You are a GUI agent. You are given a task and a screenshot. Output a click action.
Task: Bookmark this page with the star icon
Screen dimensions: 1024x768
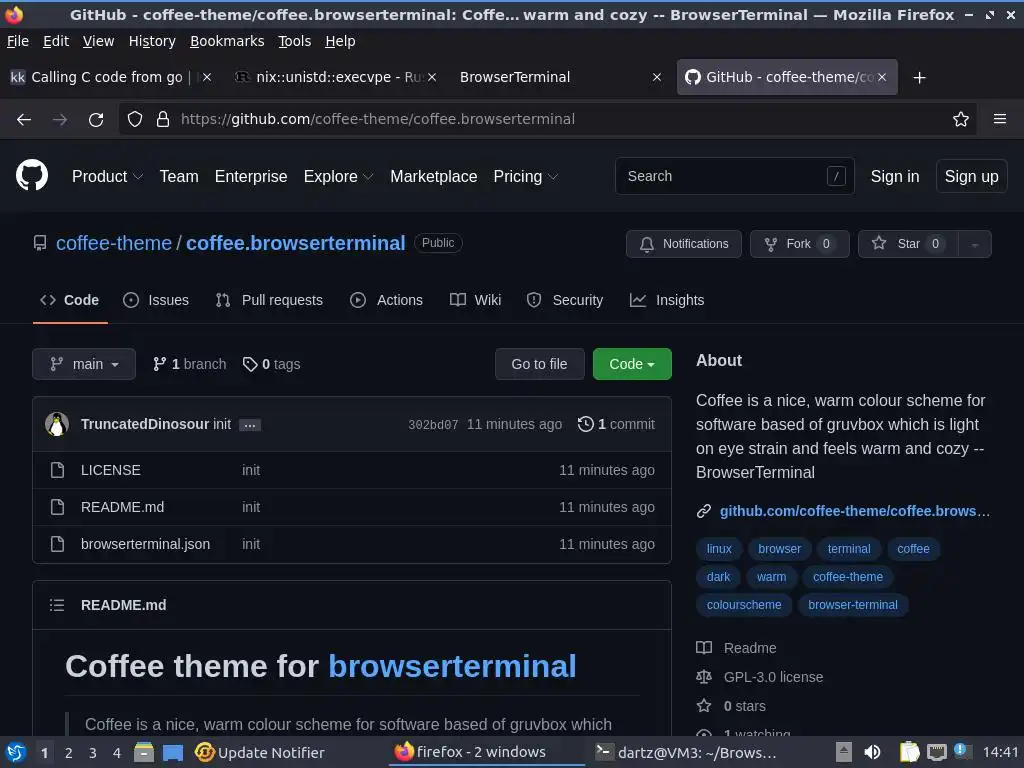coord(961,120)
